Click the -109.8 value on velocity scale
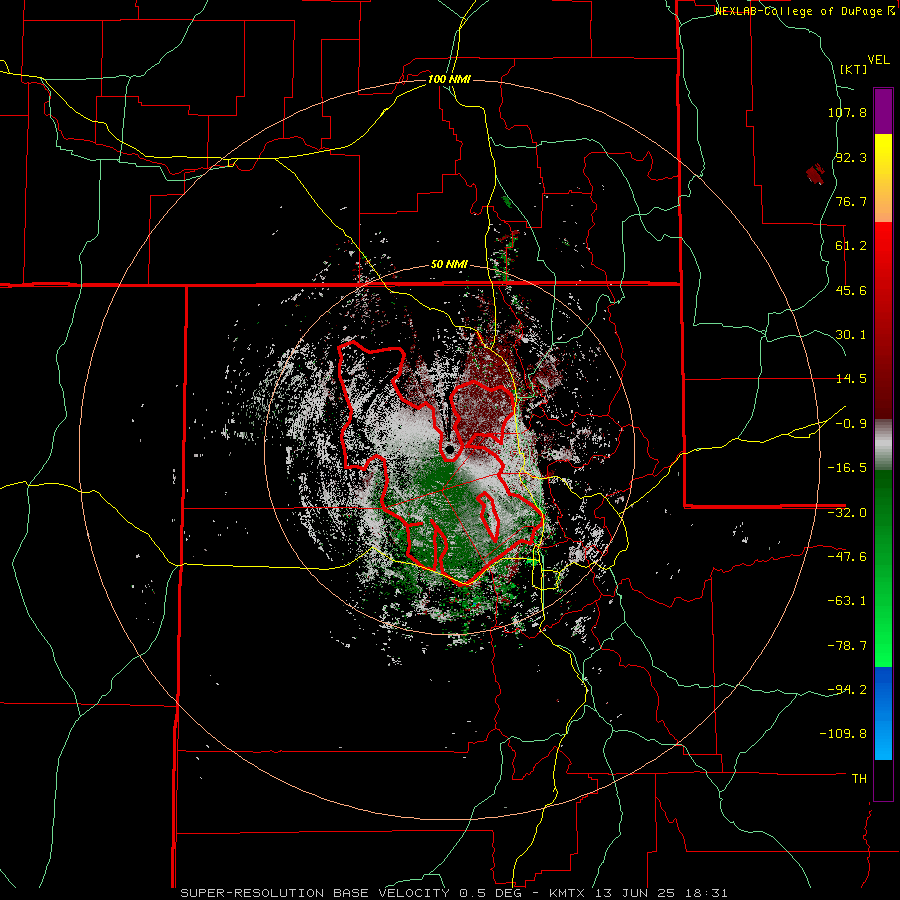The image size is (900, 900). pyautogui.click(x=843, y=734)
